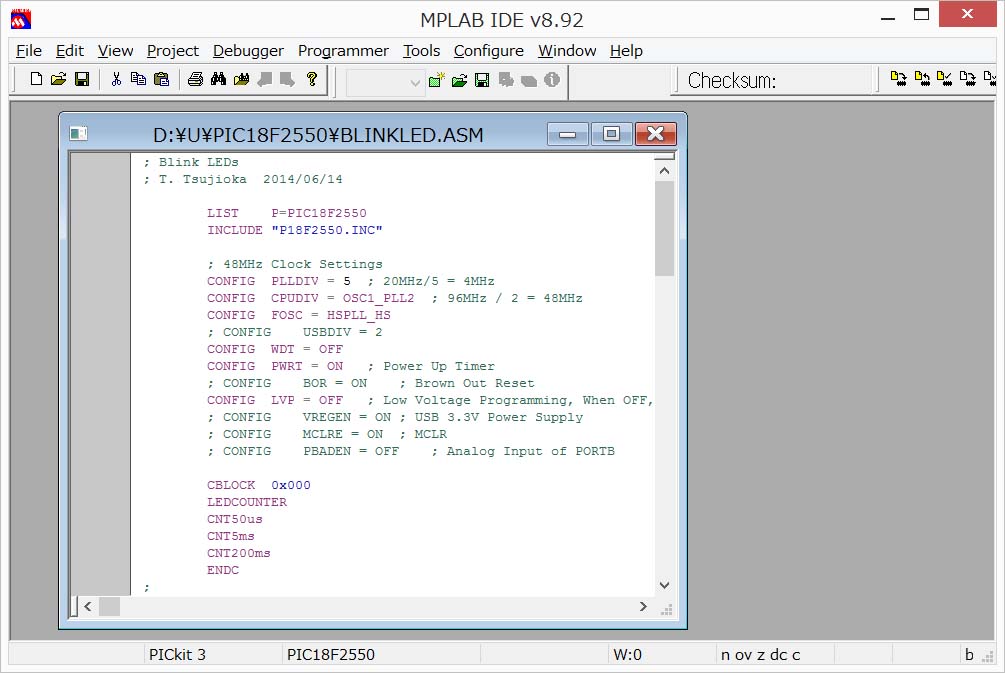
Task: Click PIC18F2550 in the status bar
Action: 331,654
